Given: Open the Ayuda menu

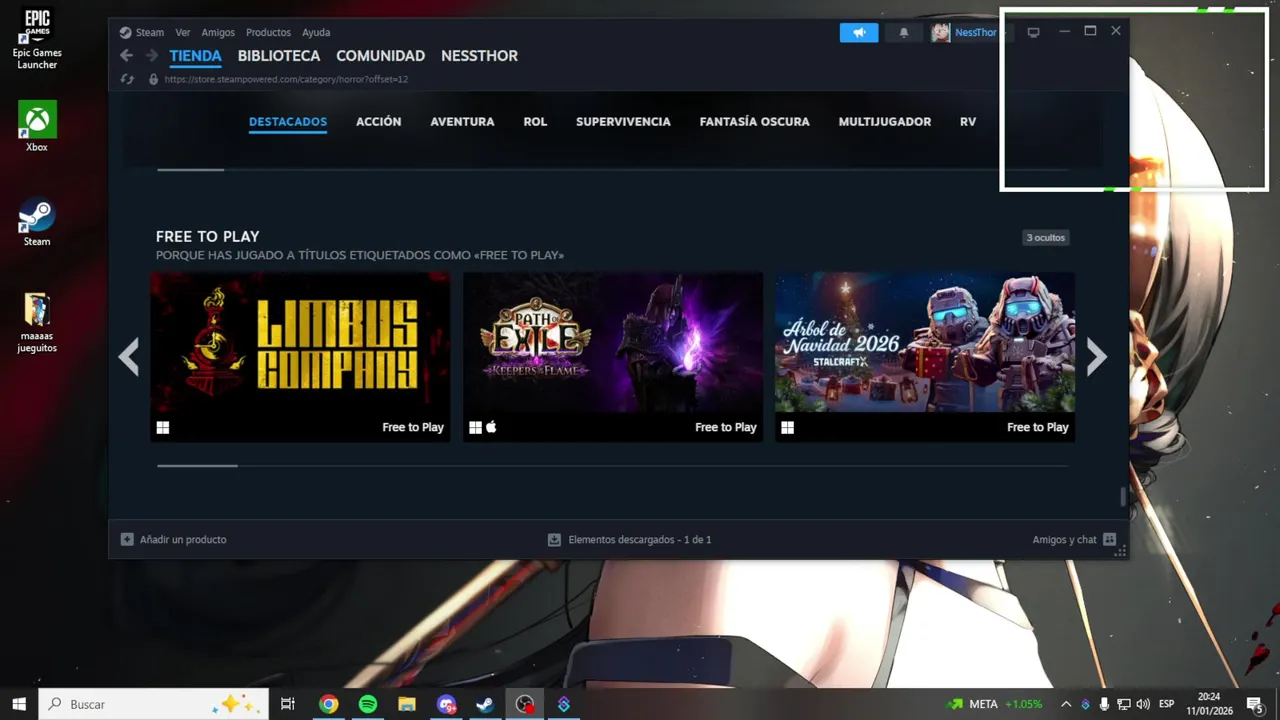Looking at the screenshot, I should click(x=316, y=32).
